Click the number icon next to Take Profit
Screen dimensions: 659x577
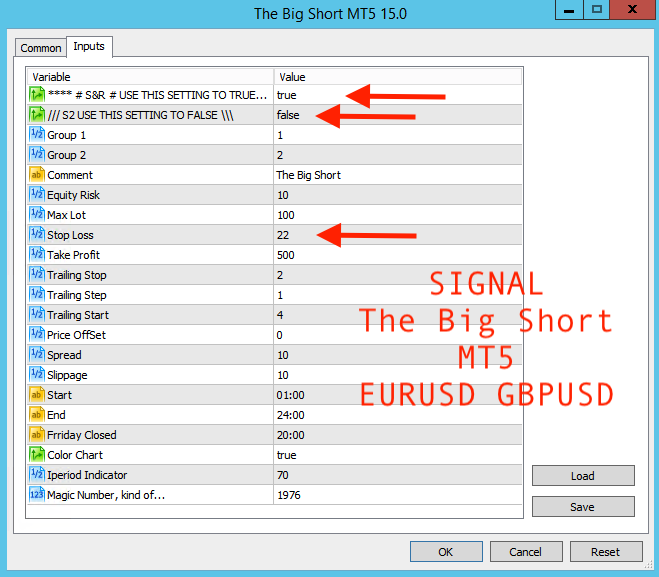[37, 254]
